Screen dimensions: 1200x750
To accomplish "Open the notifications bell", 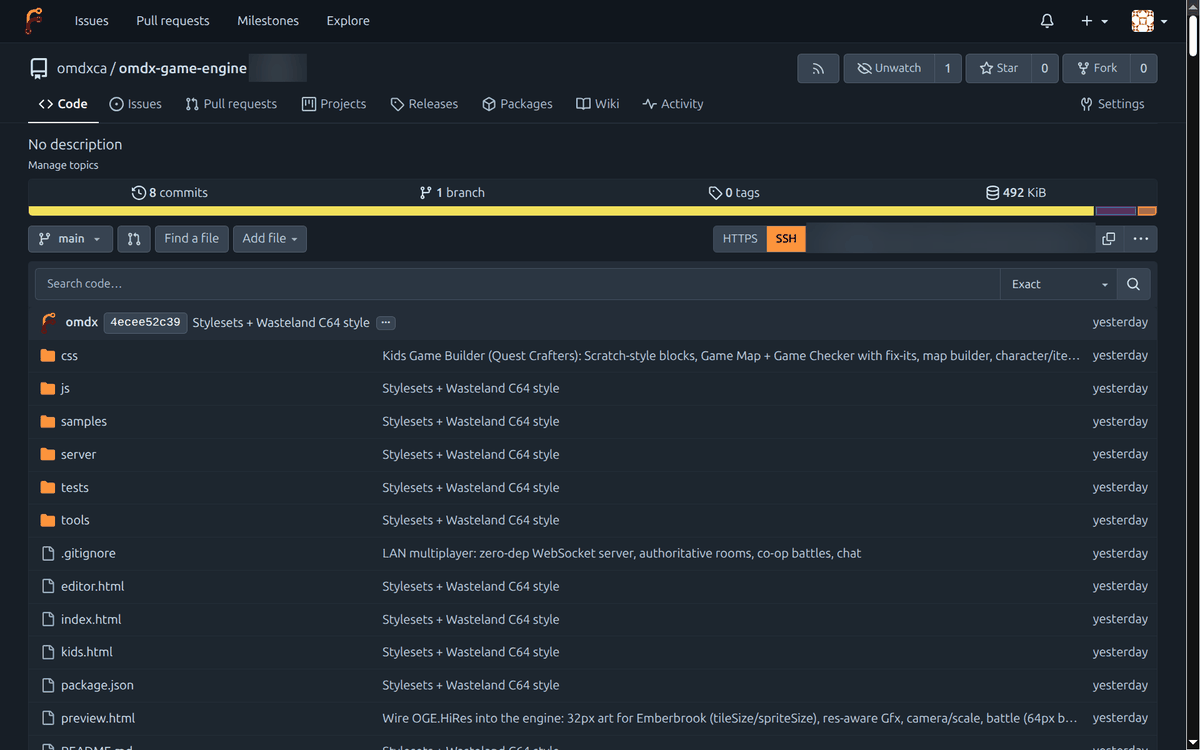I will point(1047,20).
